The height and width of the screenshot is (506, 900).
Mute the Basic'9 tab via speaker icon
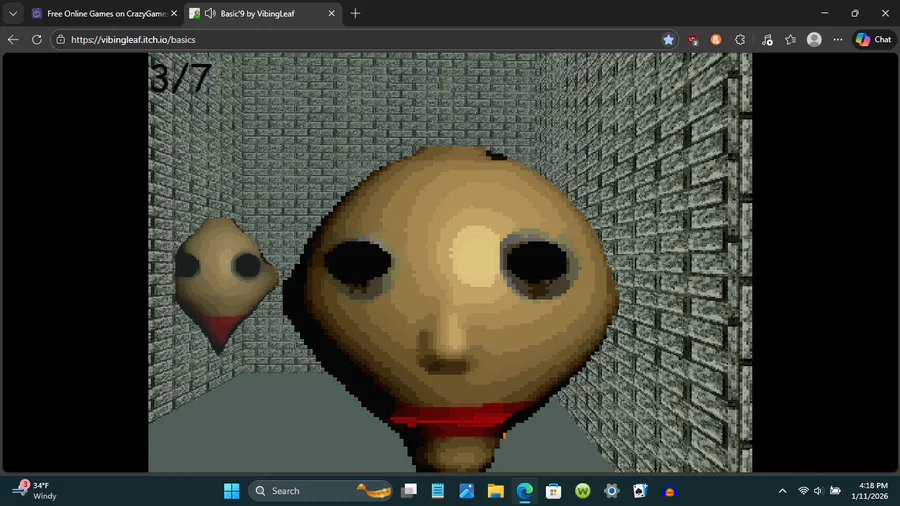tap(210, 13)
